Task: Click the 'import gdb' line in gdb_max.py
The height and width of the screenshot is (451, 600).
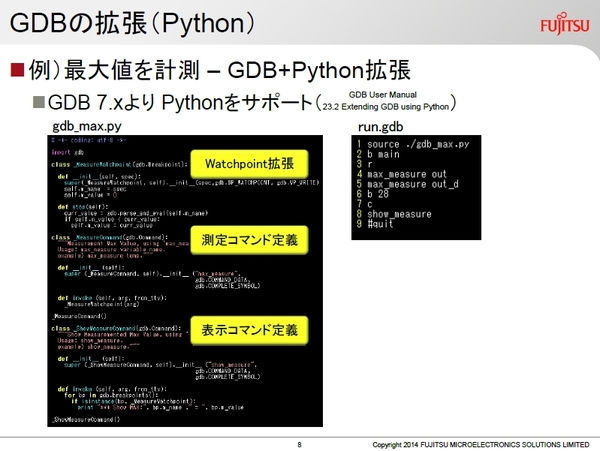Action: tap(67, 152)
